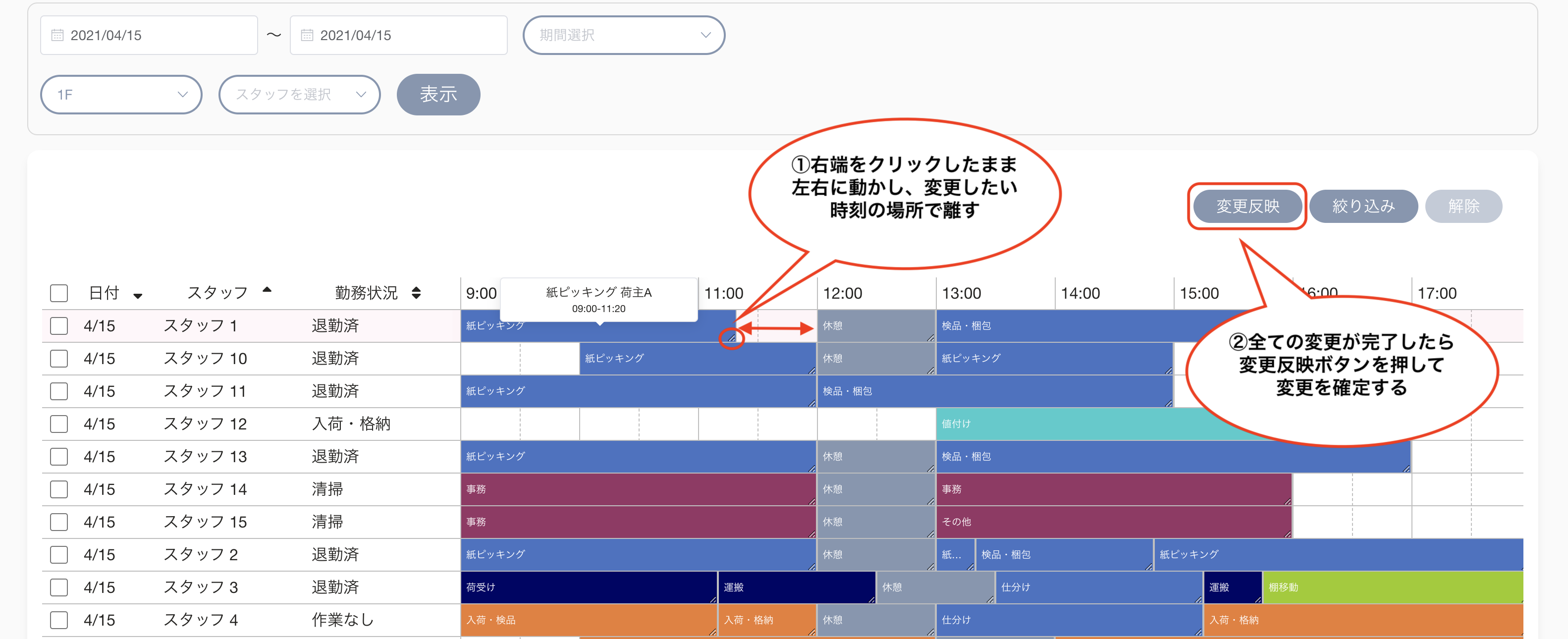Click the 解除 button
This screenshot has height=639, width=1568.
tap(1463, 206)
